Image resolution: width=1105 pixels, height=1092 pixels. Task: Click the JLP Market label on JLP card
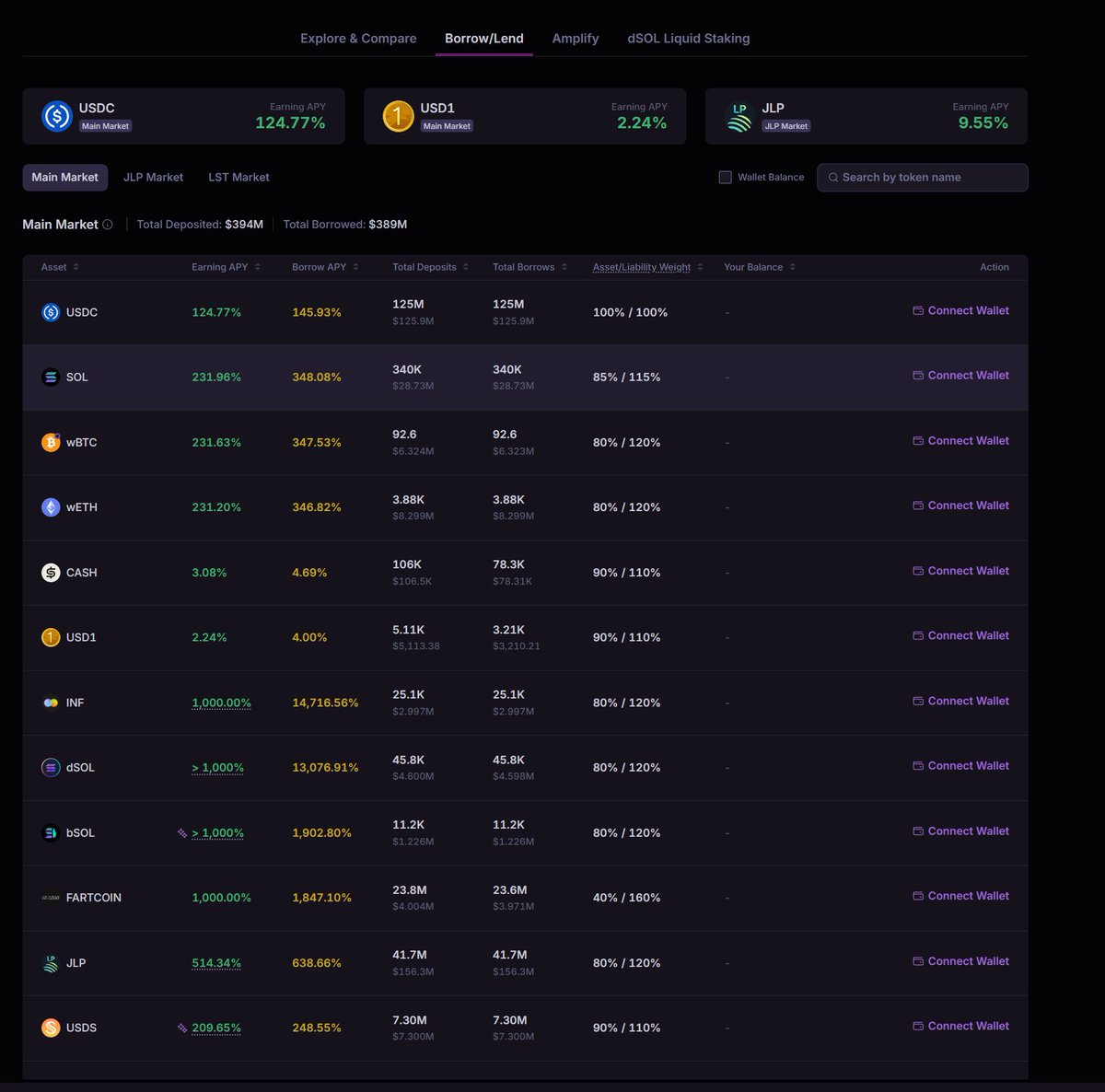coord(786,126)
